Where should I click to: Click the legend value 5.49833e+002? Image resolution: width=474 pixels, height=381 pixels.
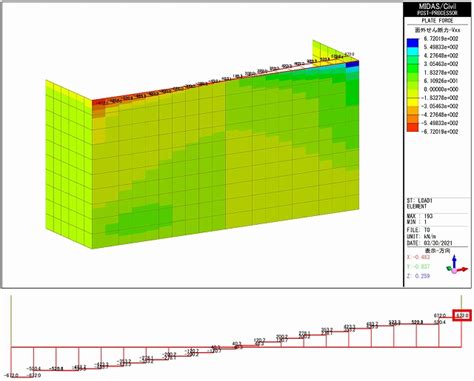click(x=441, y=47)
